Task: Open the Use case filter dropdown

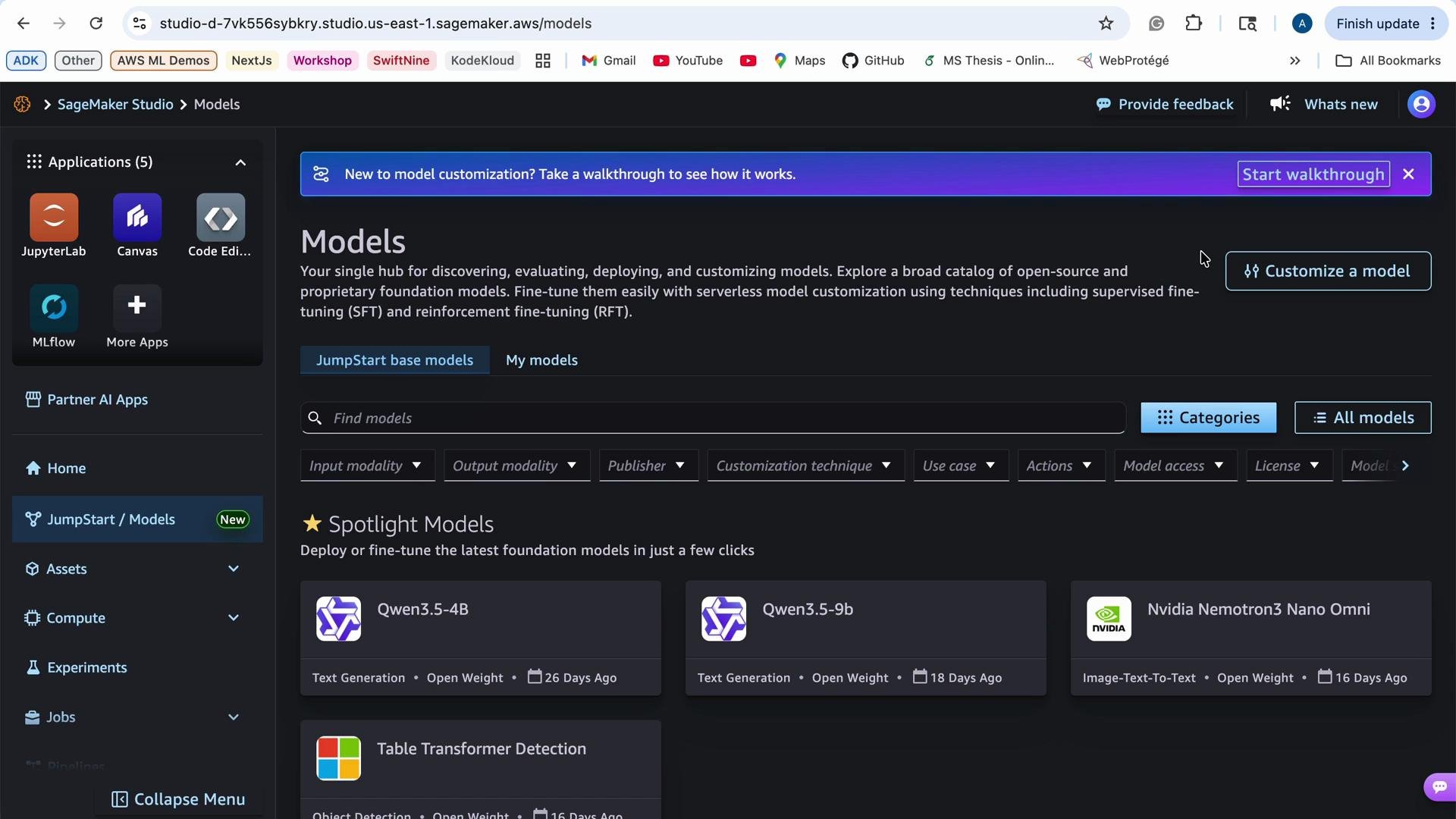Action: coord(961,466)
